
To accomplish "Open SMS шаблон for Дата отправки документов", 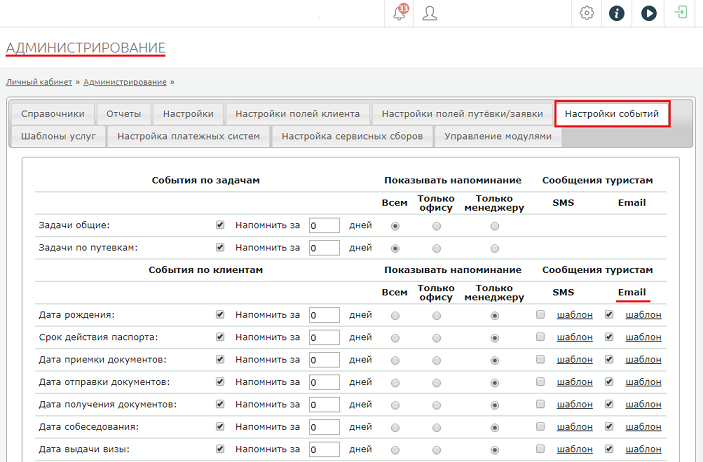I will coord(574,382).
